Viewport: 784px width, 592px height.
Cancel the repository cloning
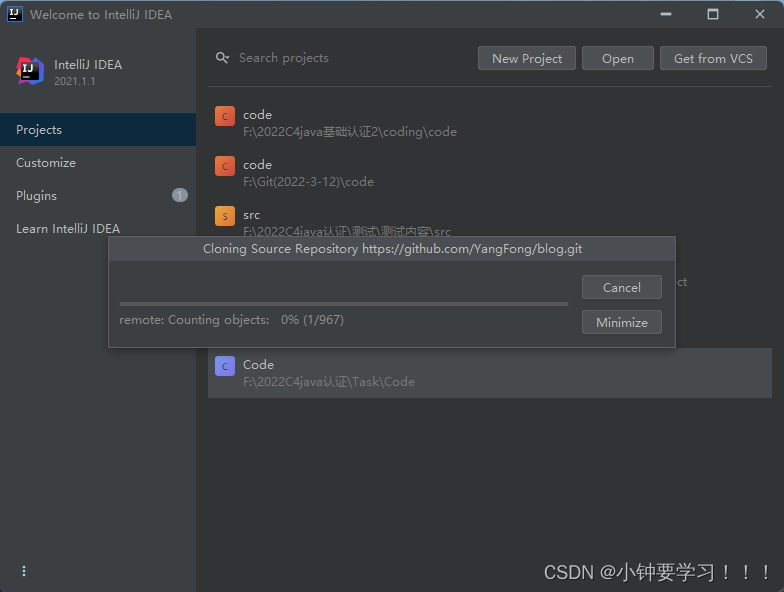pos(622,288)
